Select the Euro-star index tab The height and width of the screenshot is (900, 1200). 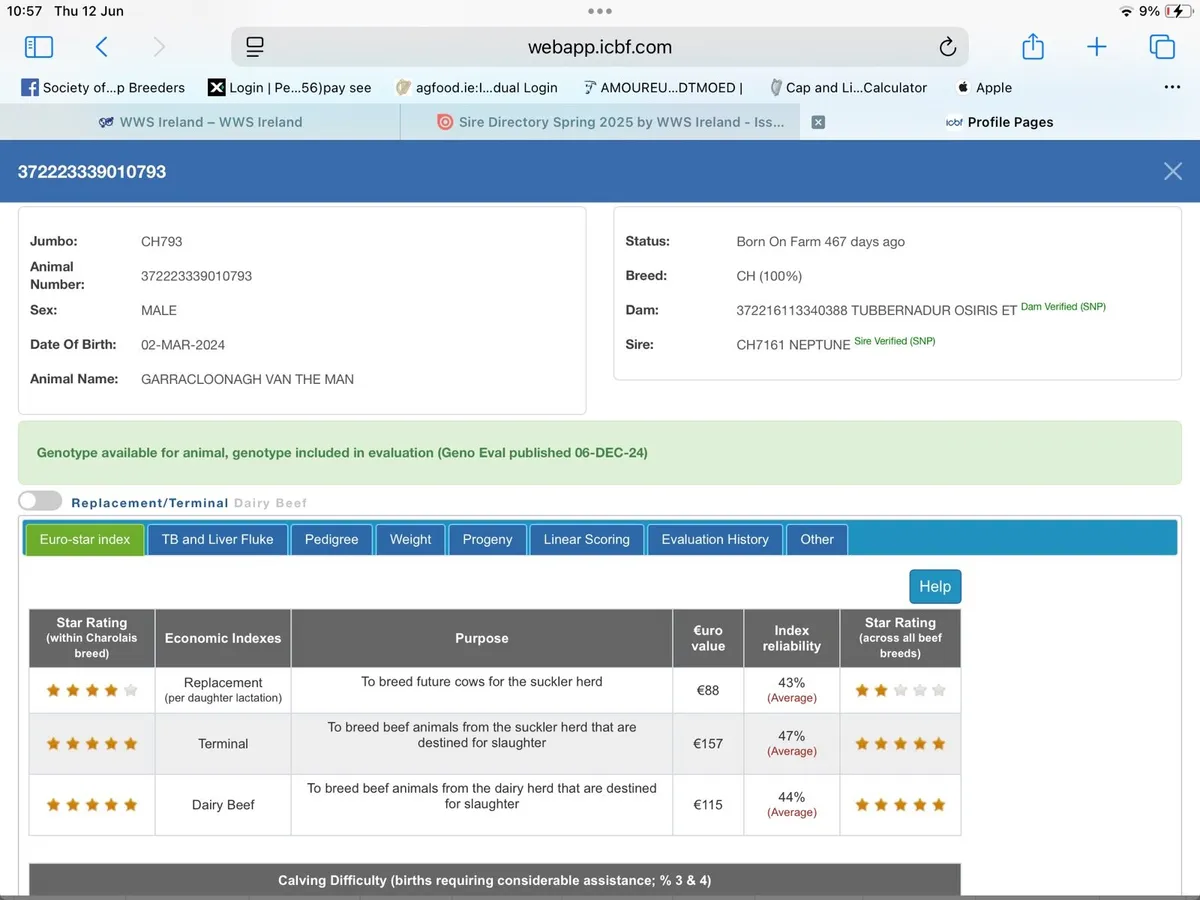tap(85, 539)
